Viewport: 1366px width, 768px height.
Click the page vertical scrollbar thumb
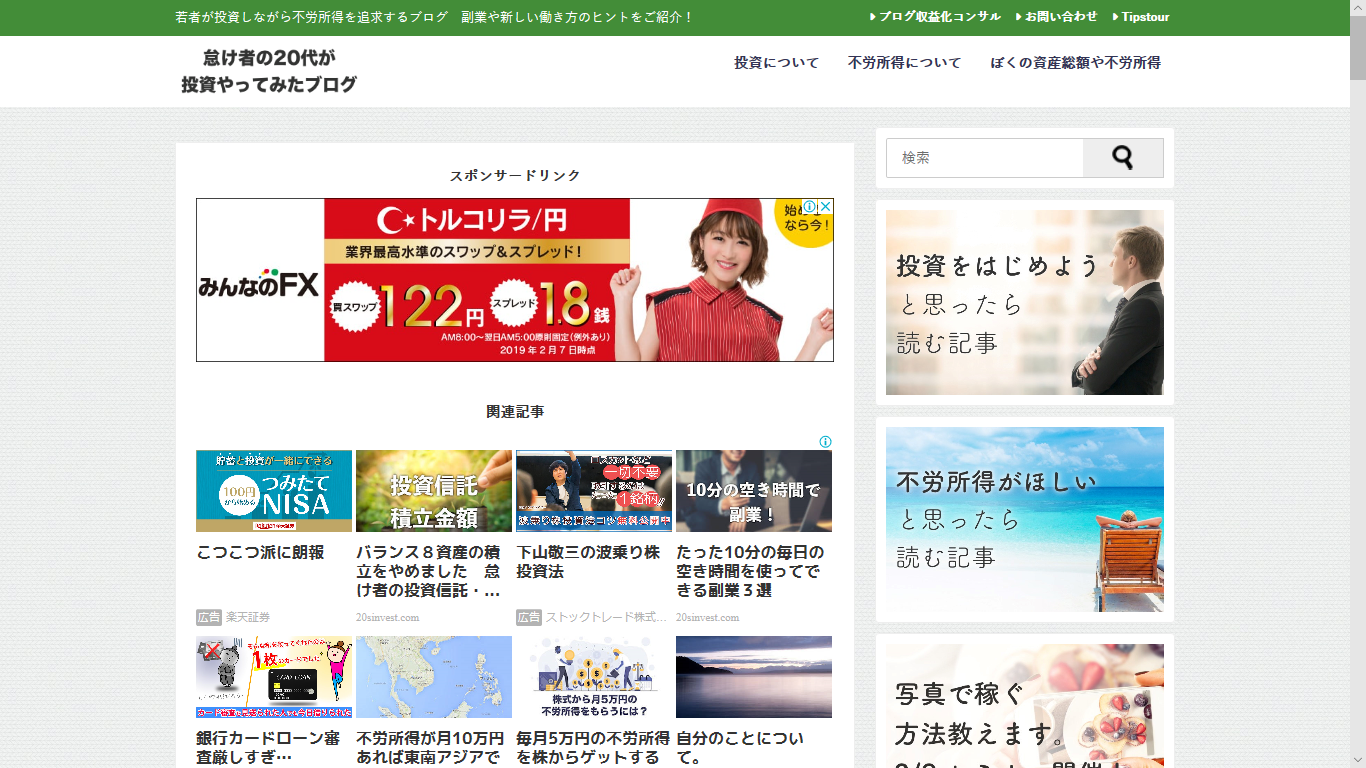[x=1358, y=47]
